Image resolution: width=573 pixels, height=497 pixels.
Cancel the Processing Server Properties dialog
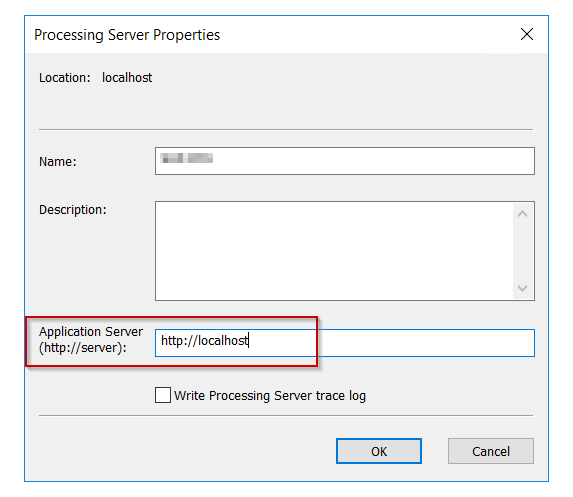tap(491, 451)
